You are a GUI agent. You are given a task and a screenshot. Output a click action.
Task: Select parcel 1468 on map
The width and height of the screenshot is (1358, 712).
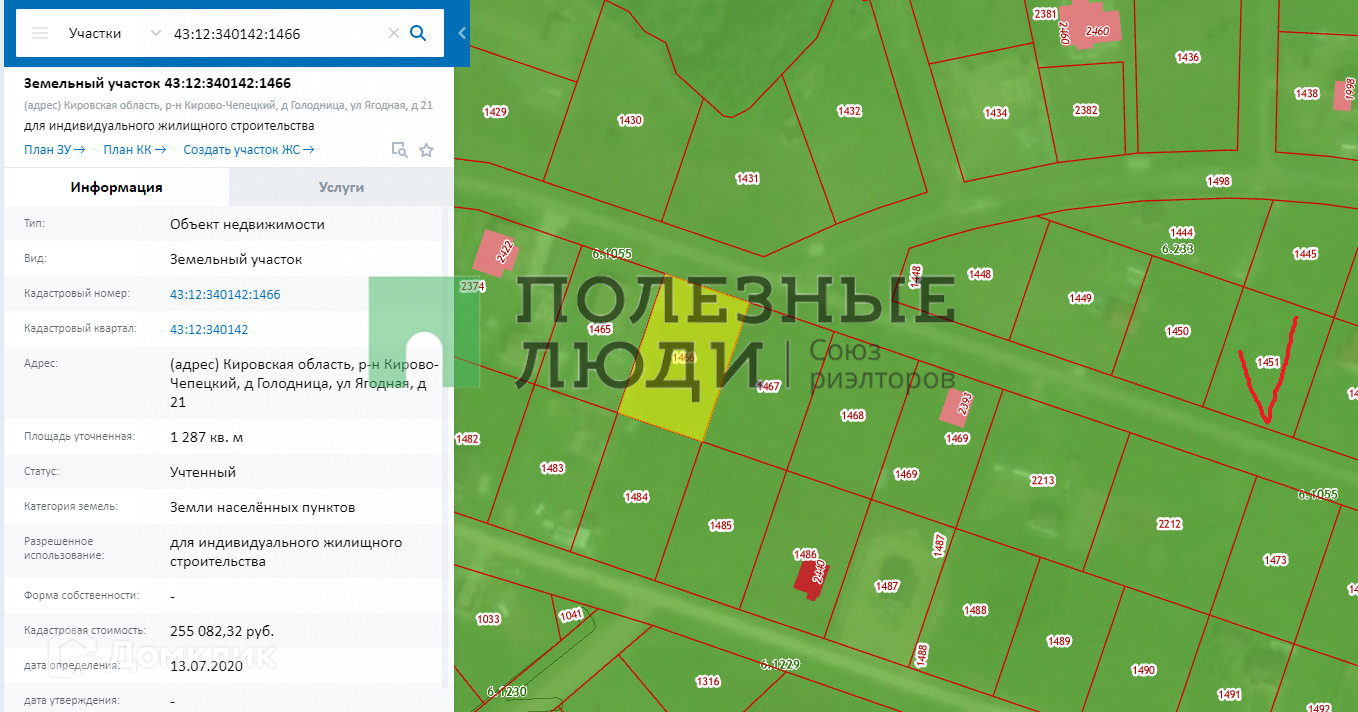tap(852, 415)
